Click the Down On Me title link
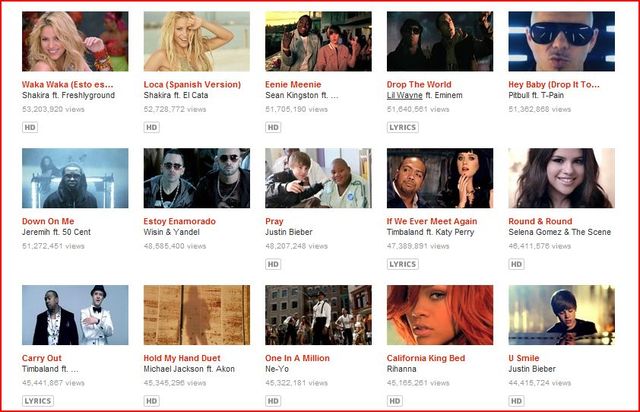This screenshot has width=640, height=412. coord(48,221)
